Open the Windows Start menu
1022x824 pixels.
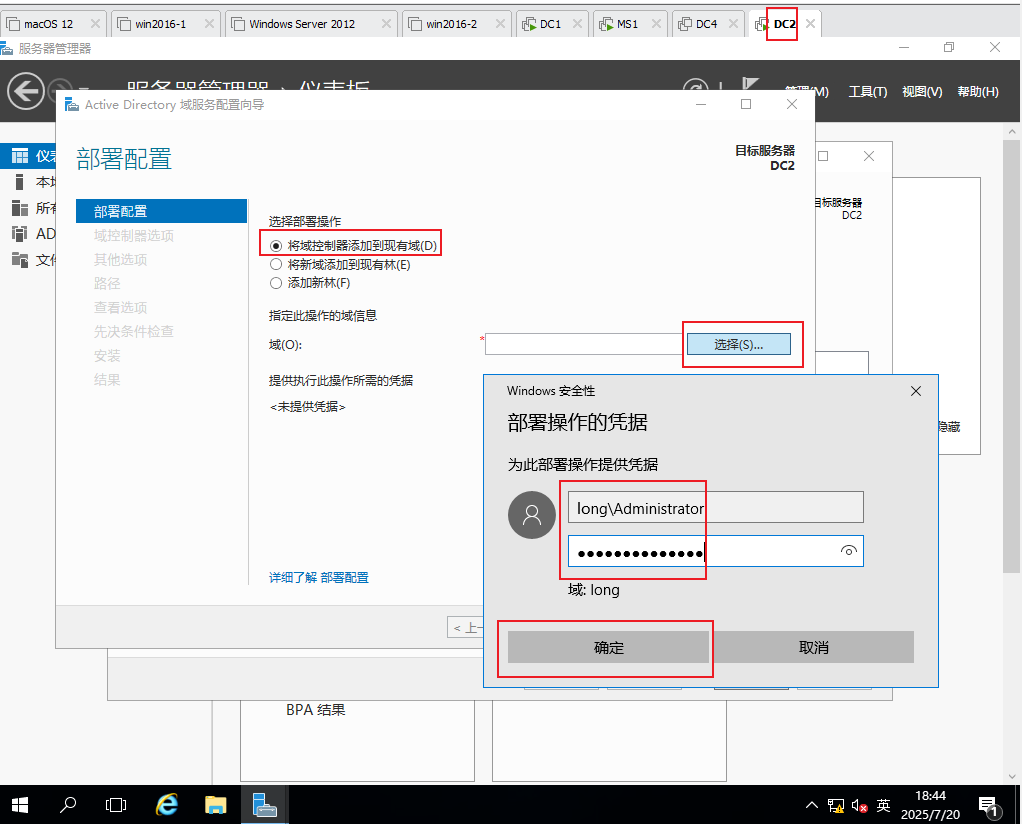point(20,805)
